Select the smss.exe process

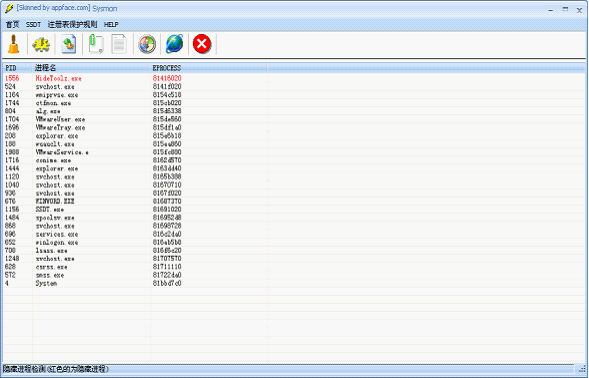point(294,275)
